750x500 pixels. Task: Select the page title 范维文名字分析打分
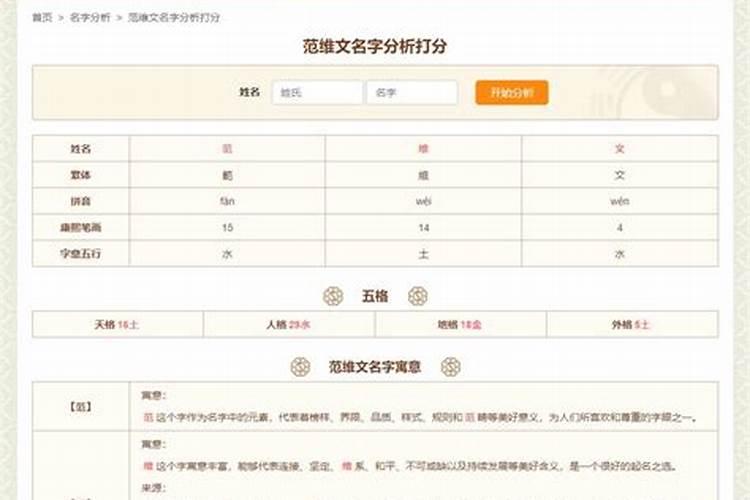click(375, 46)
